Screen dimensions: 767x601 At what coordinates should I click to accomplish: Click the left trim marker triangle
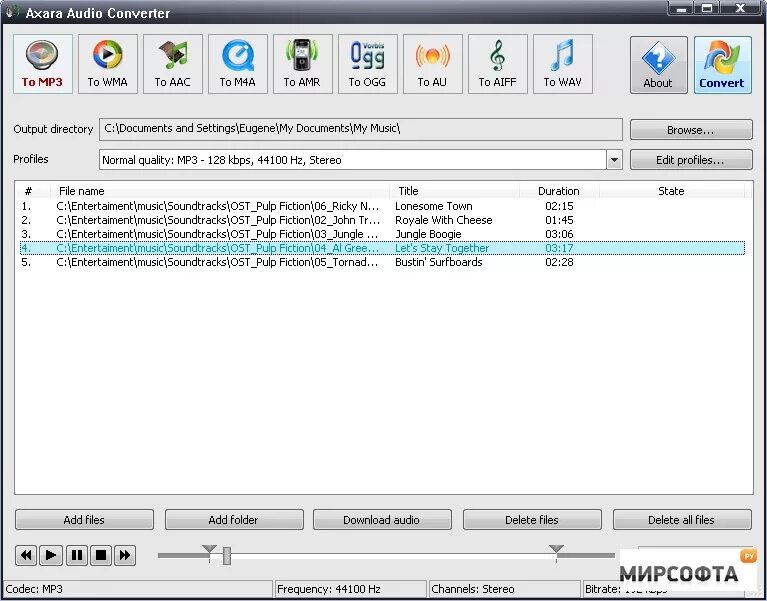click(x=209, y=549)
